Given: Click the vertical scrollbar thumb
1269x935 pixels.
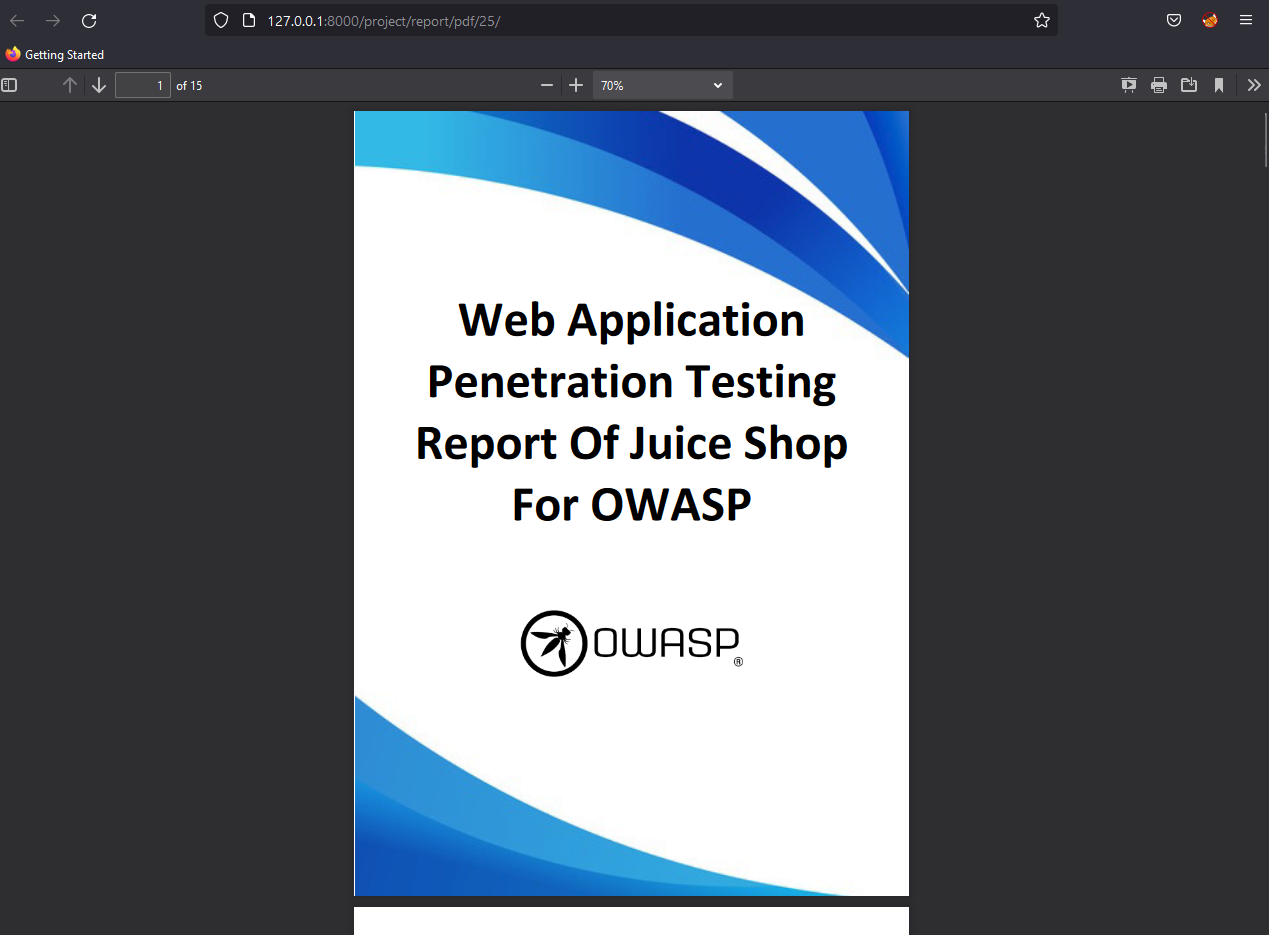Looking at the screenshot, I should click(1265, 140).
